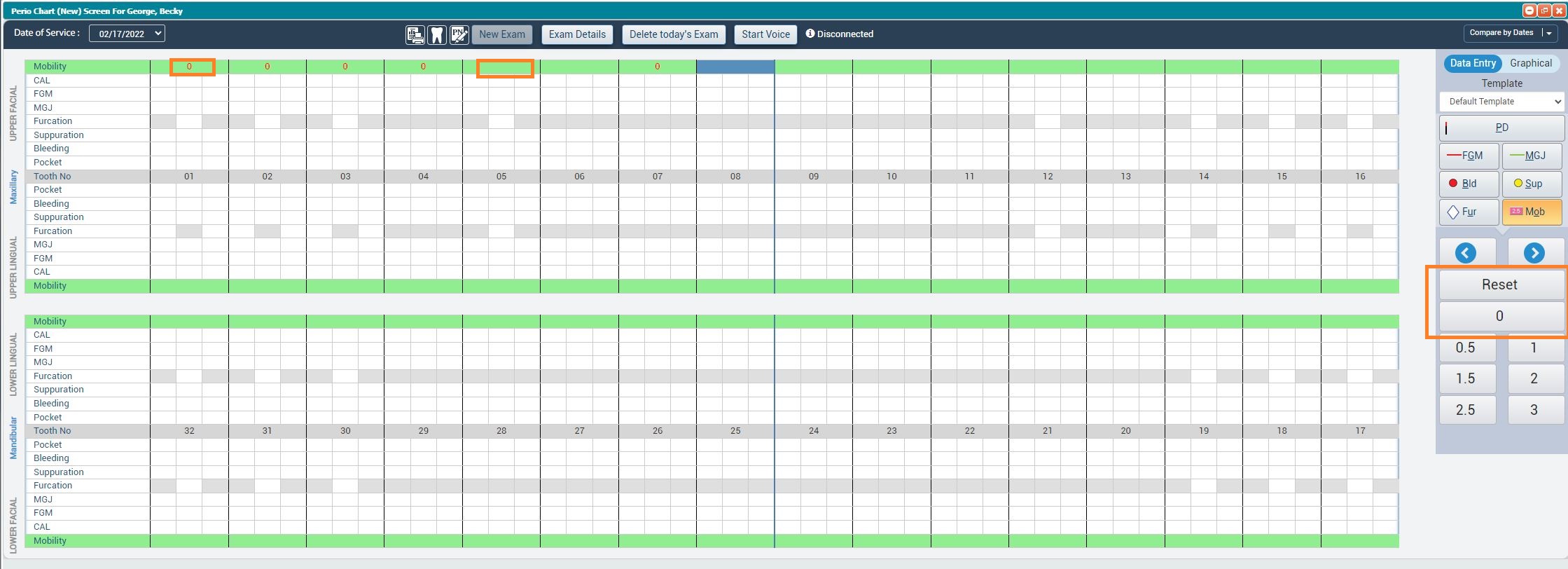Viewport: 1568px width, 569px height.
Task: Click the Disconnected info icon
Action: 810,34
